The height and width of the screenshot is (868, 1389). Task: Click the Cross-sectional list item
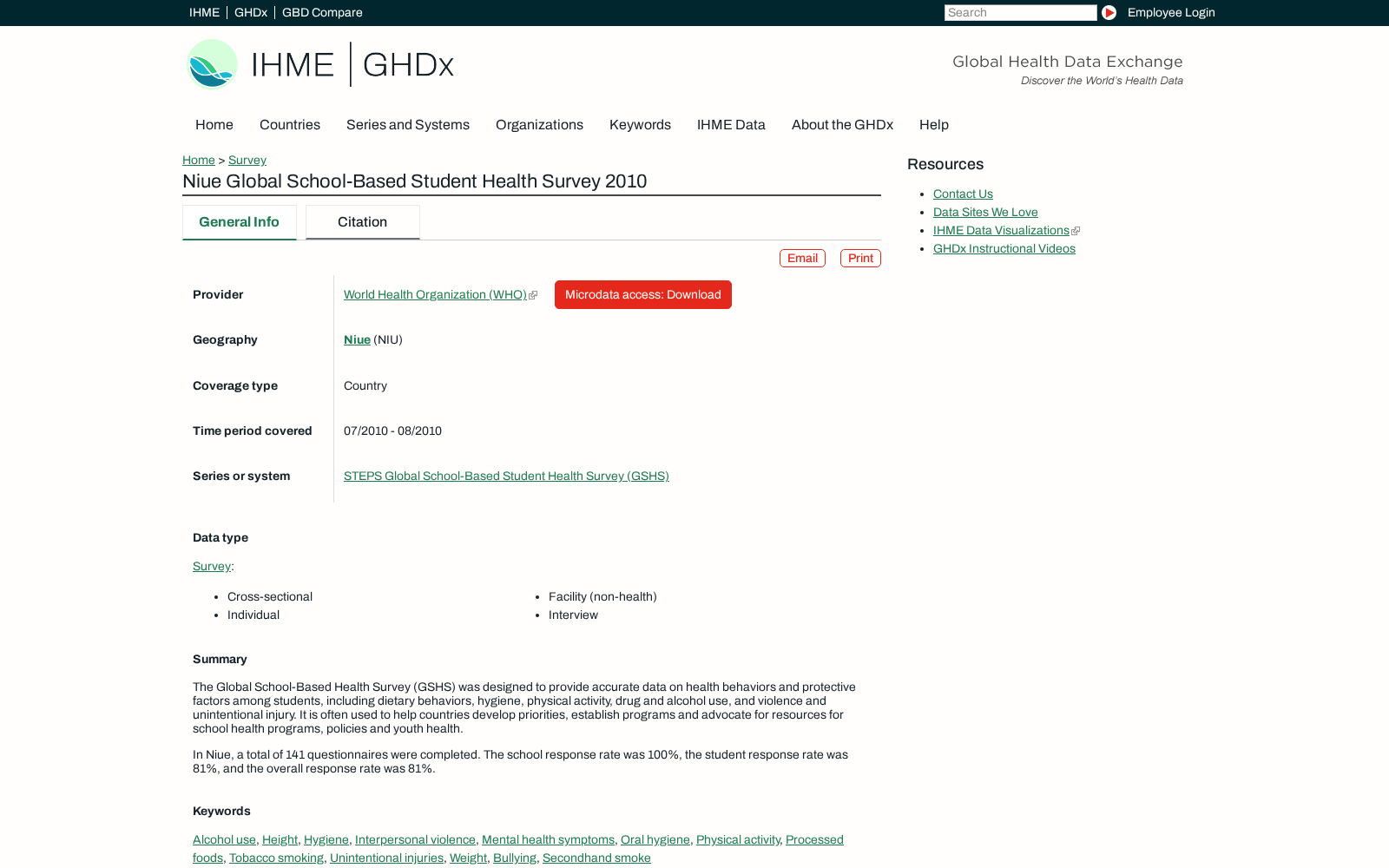(270, 597)
